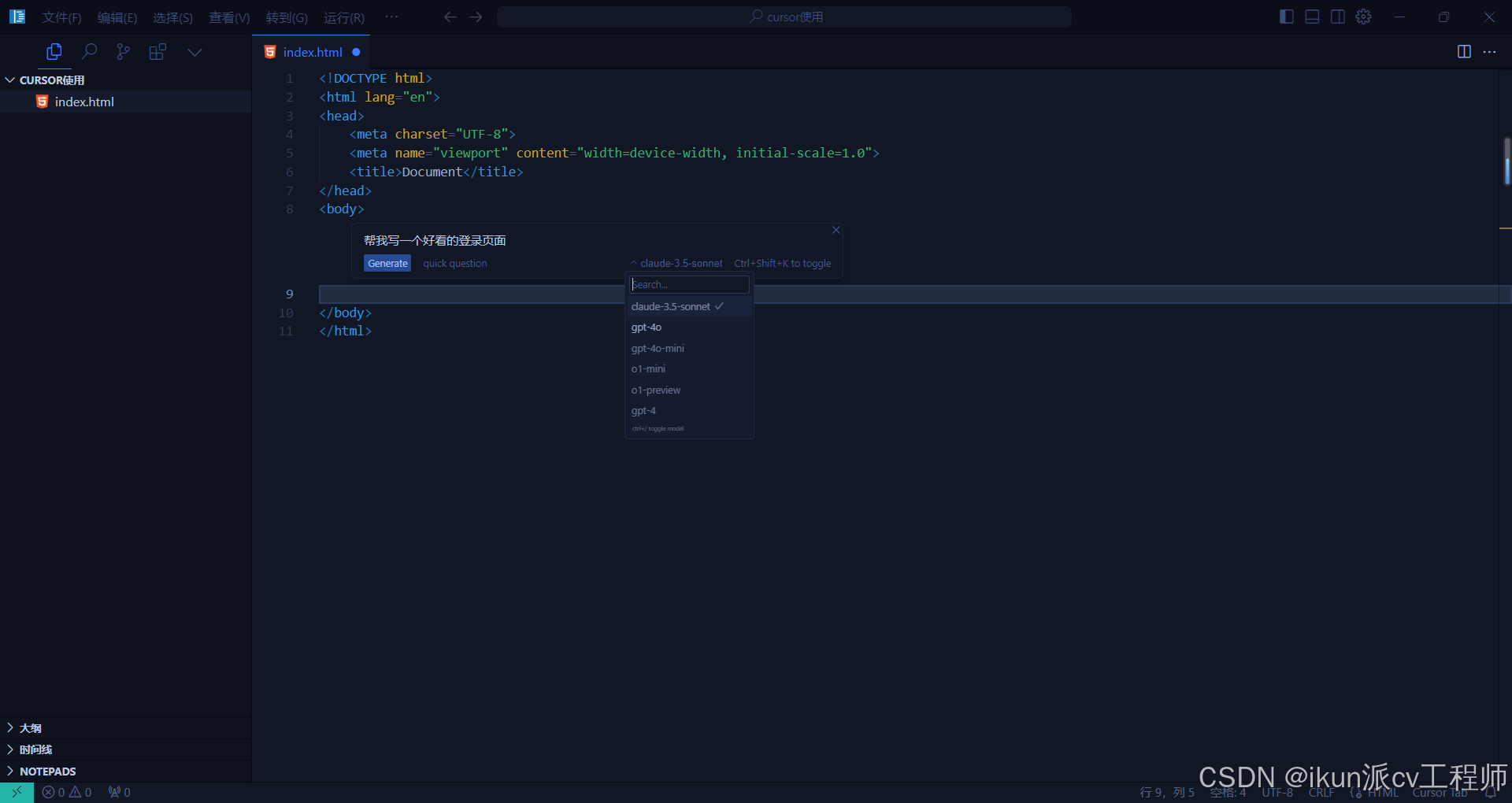Click the Generate button
This screenshot has height=803, width=1512.
click(x=387, y=264)
